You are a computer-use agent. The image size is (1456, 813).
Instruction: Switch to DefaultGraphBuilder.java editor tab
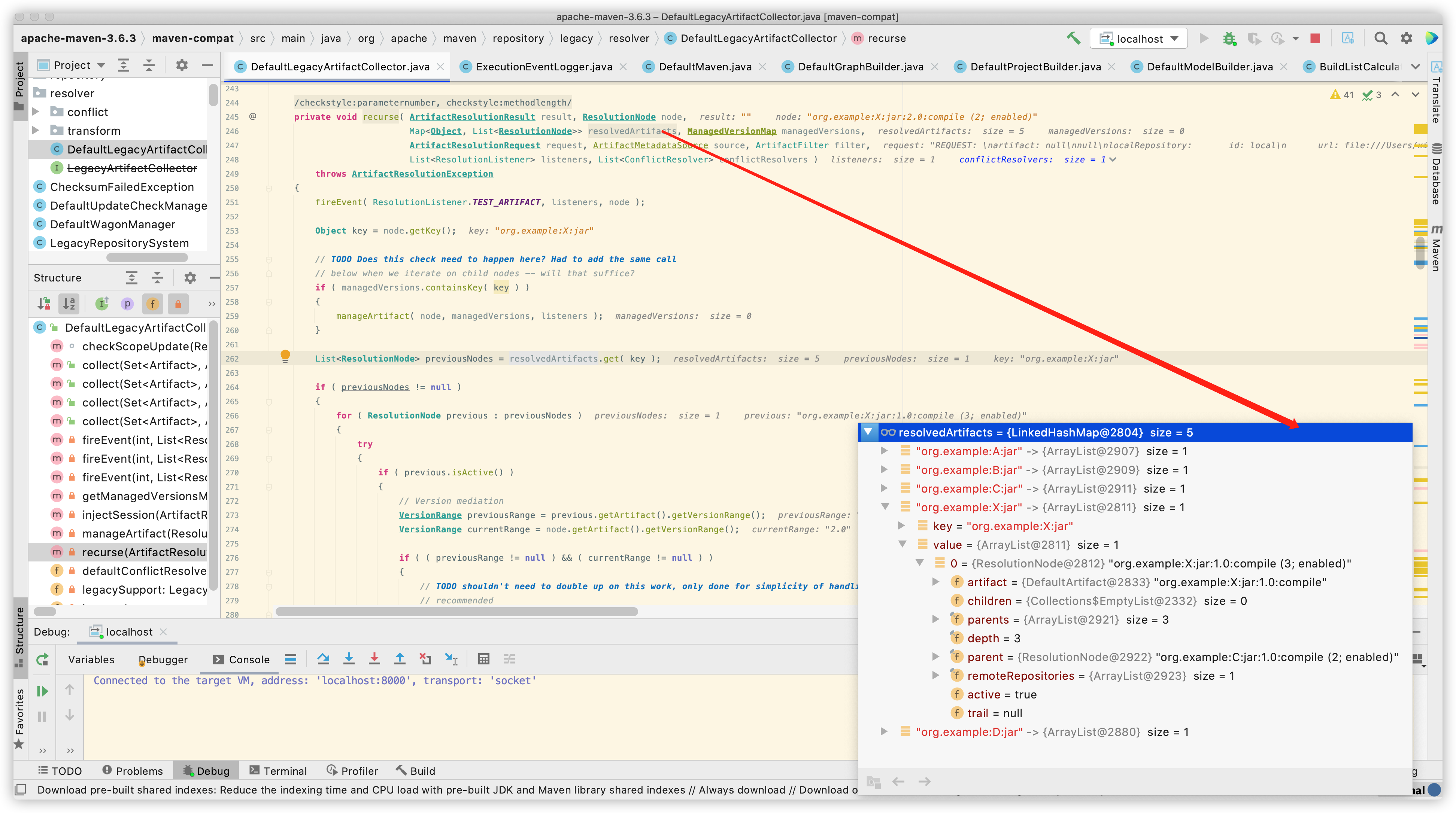[860, 67]
